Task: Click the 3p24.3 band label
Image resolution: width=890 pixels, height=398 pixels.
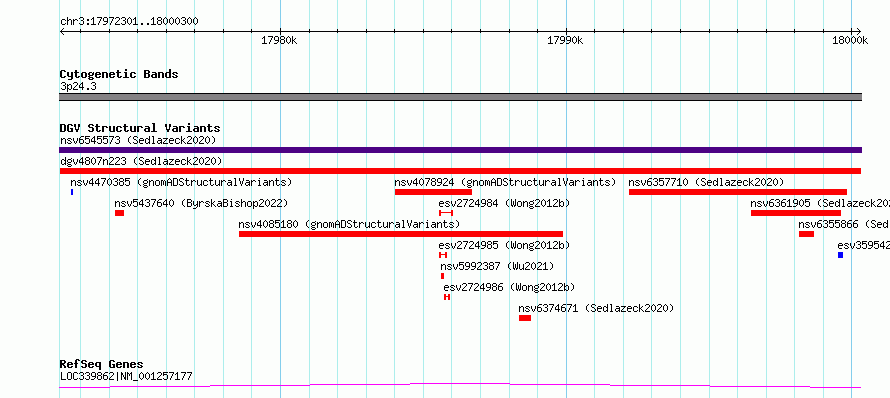Action: [x=78, y=86]
